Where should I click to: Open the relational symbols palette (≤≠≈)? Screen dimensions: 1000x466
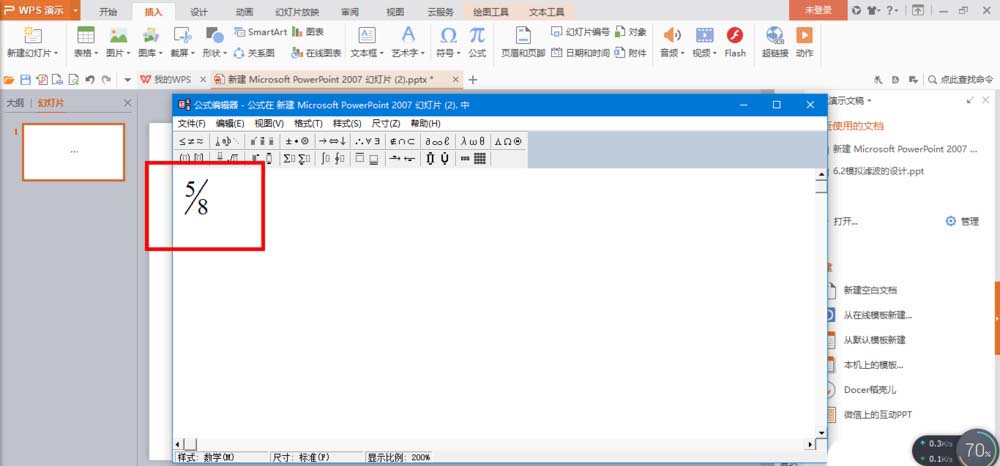191,142
